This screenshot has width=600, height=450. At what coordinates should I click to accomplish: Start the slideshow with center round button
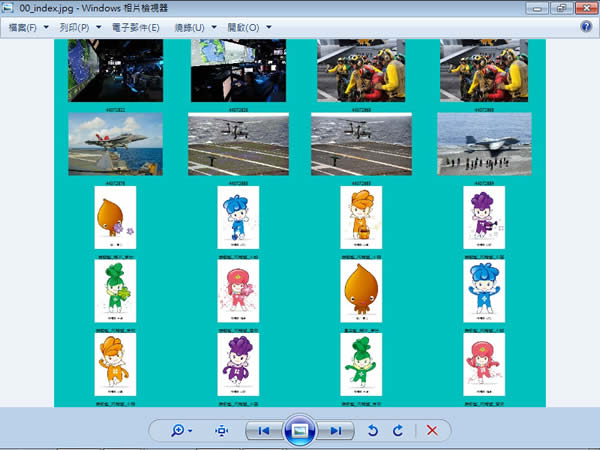(x=300, y=430)
